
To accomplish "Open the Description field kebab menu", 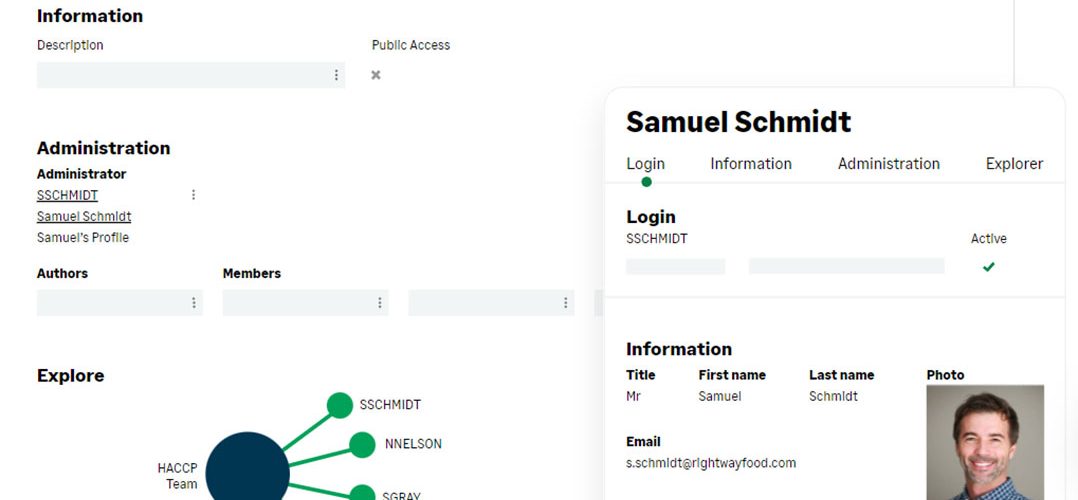I will (336, 75).
